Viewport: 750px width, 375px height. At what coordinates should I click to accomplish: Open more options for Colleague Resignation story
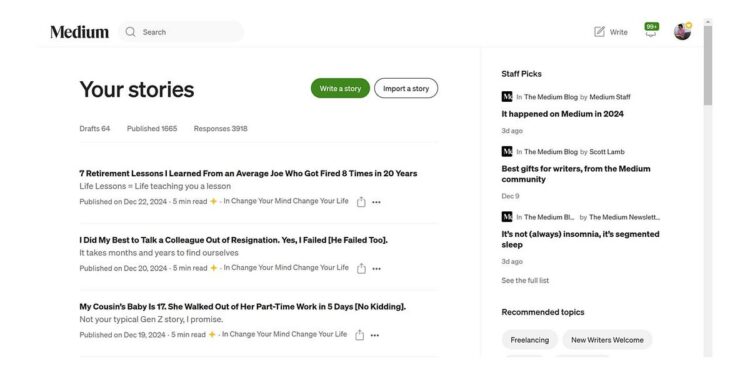pyautogui.click(x=376, y=269)
